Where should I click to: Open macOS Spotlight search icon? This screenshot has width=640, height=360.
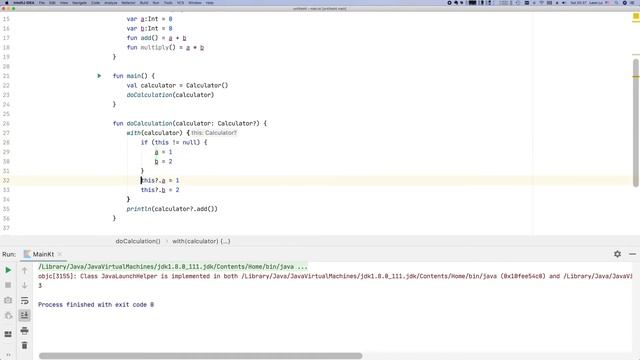(616, 3)
